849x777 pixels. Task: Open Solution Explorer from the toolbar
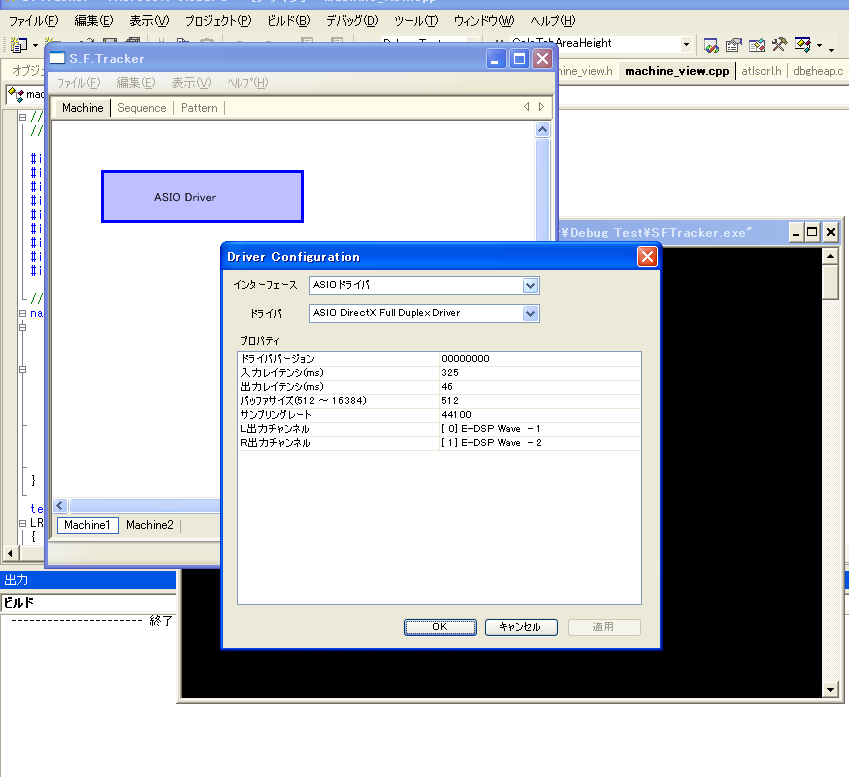pos(711,45)
